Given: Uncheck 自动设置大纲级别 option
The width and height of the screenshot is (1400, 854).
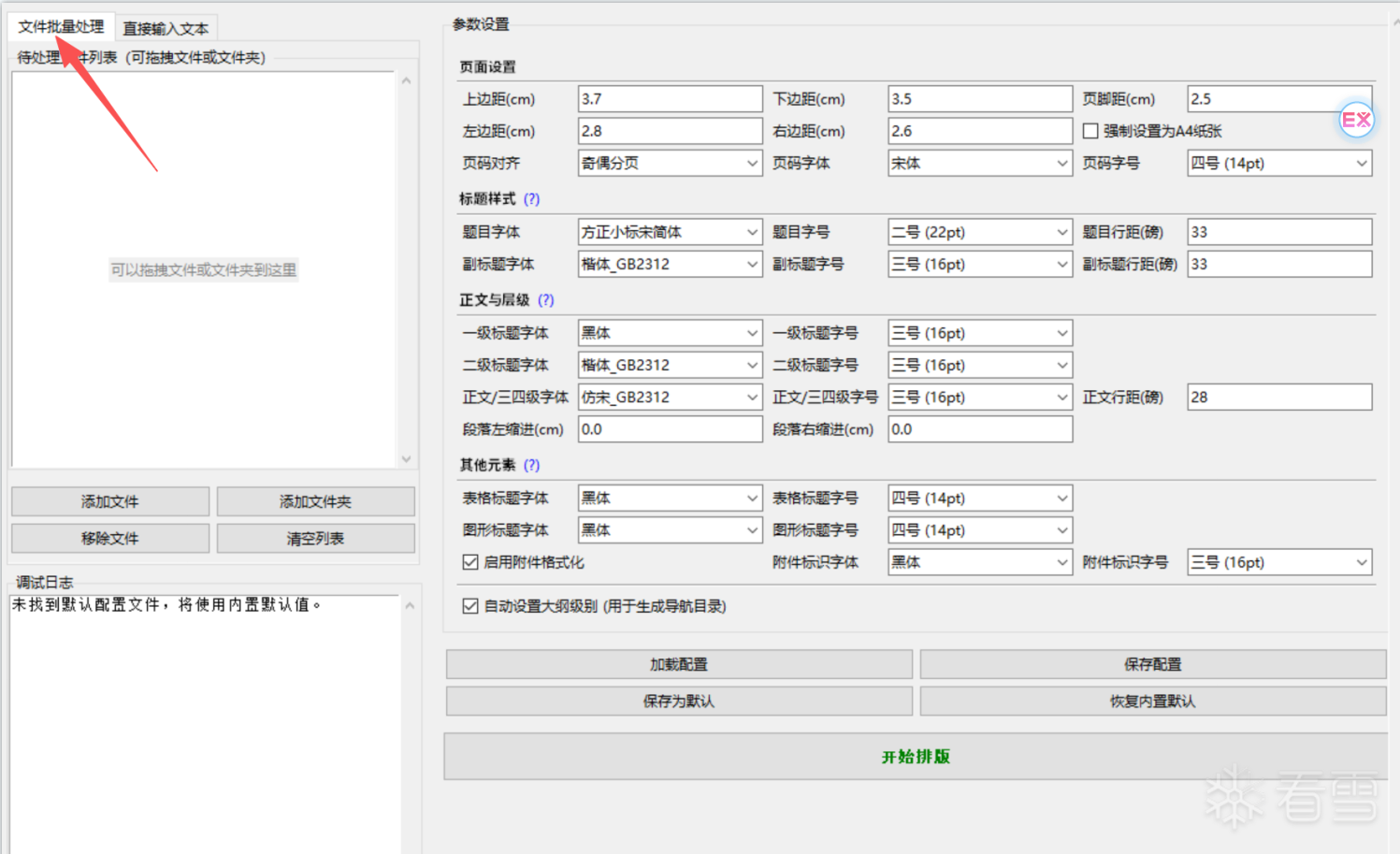Looking at the screenshot, I should [x=470, y=606].
